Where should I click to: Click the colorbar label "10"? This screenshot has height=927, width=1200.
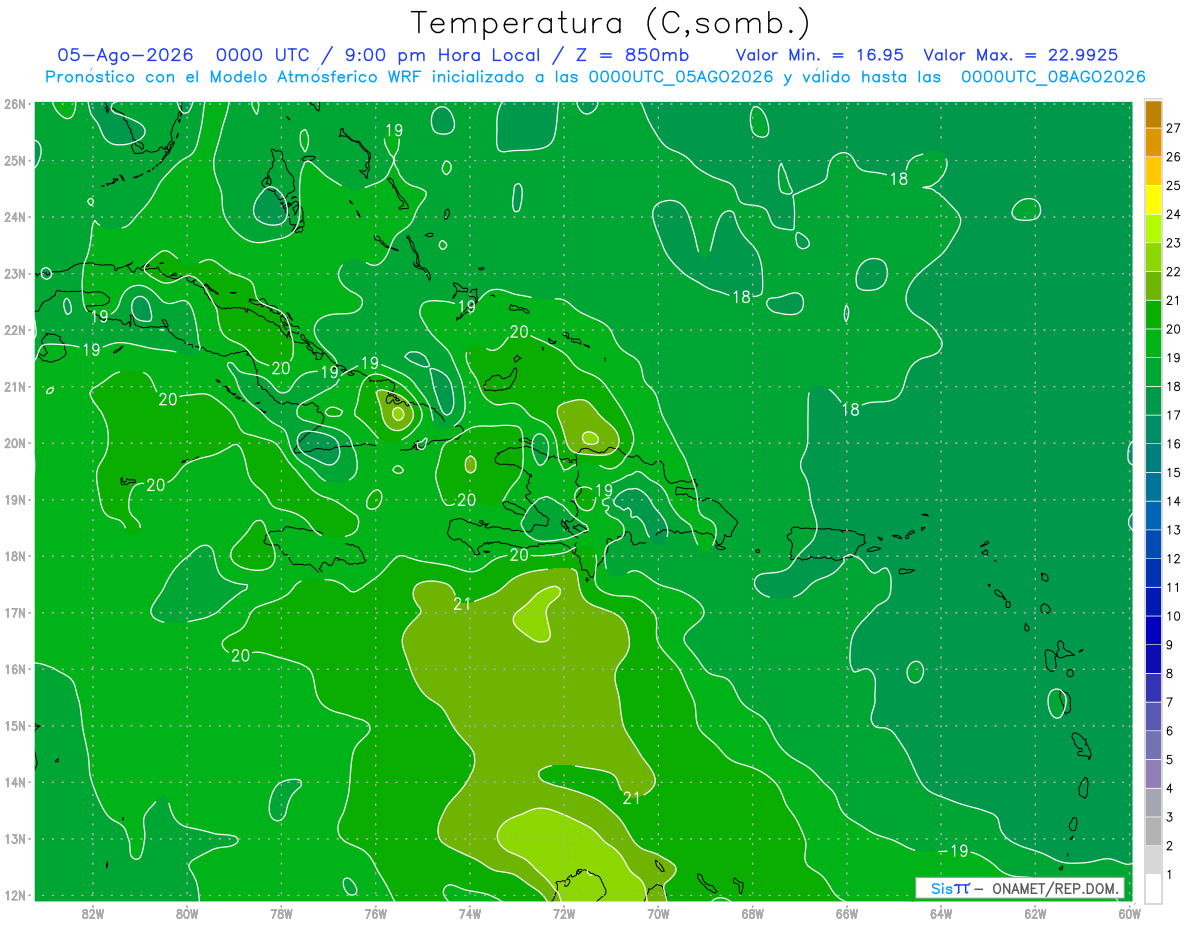point(1174,615)
